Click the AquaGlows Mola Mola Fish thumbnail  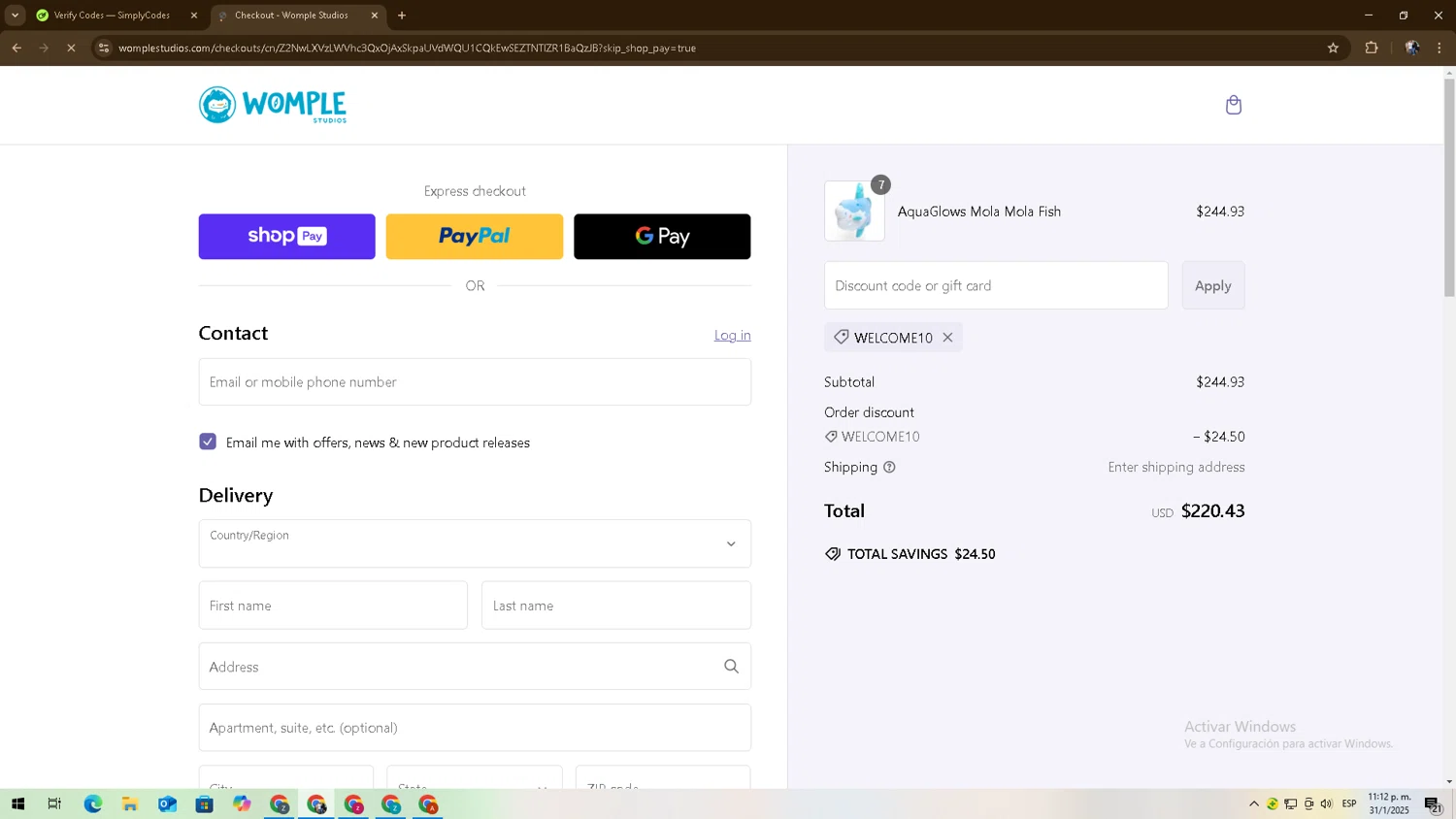pyautogui.click(x=854, y=211)
